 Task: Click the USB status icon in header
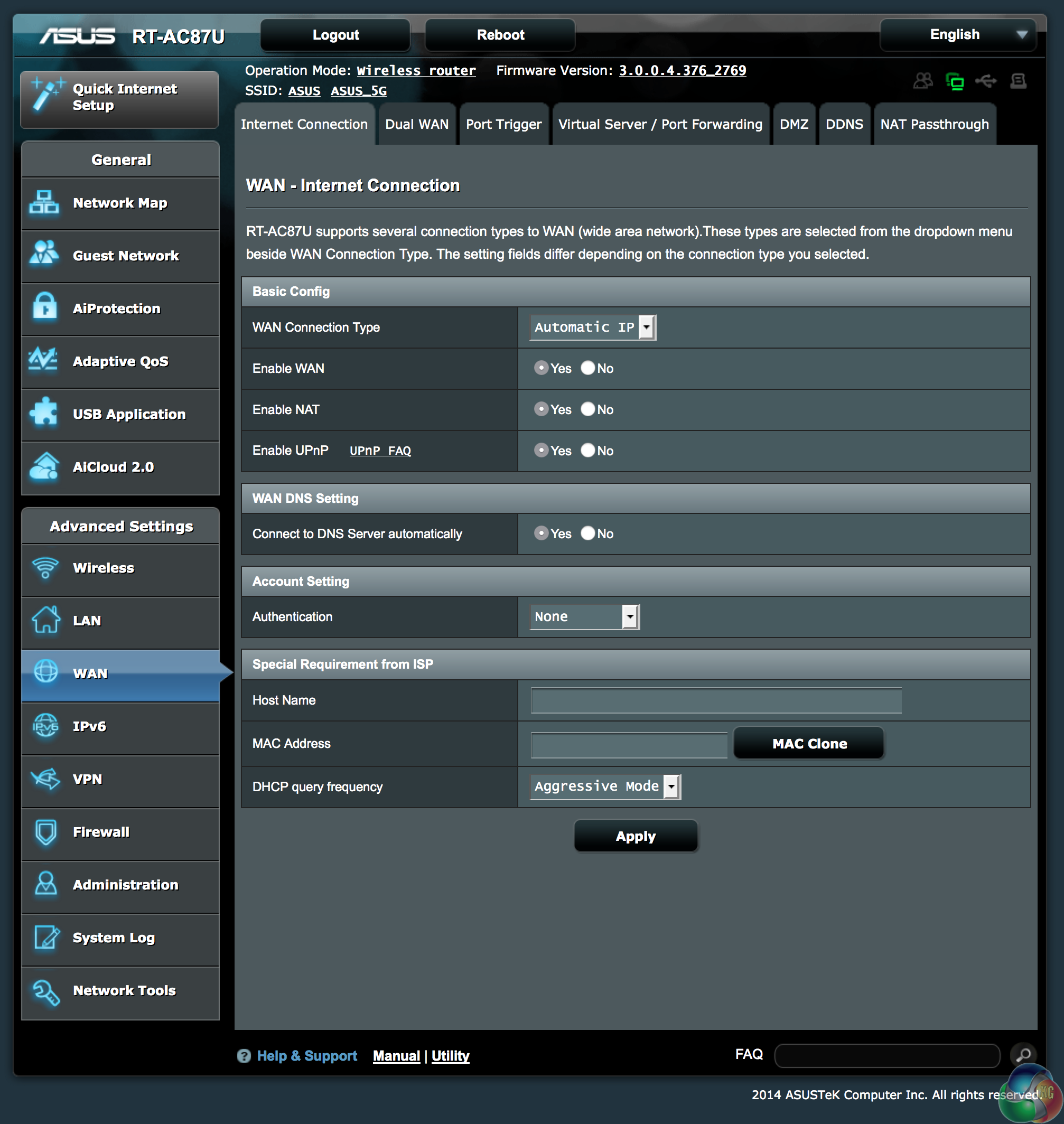[x=986, y=81]
